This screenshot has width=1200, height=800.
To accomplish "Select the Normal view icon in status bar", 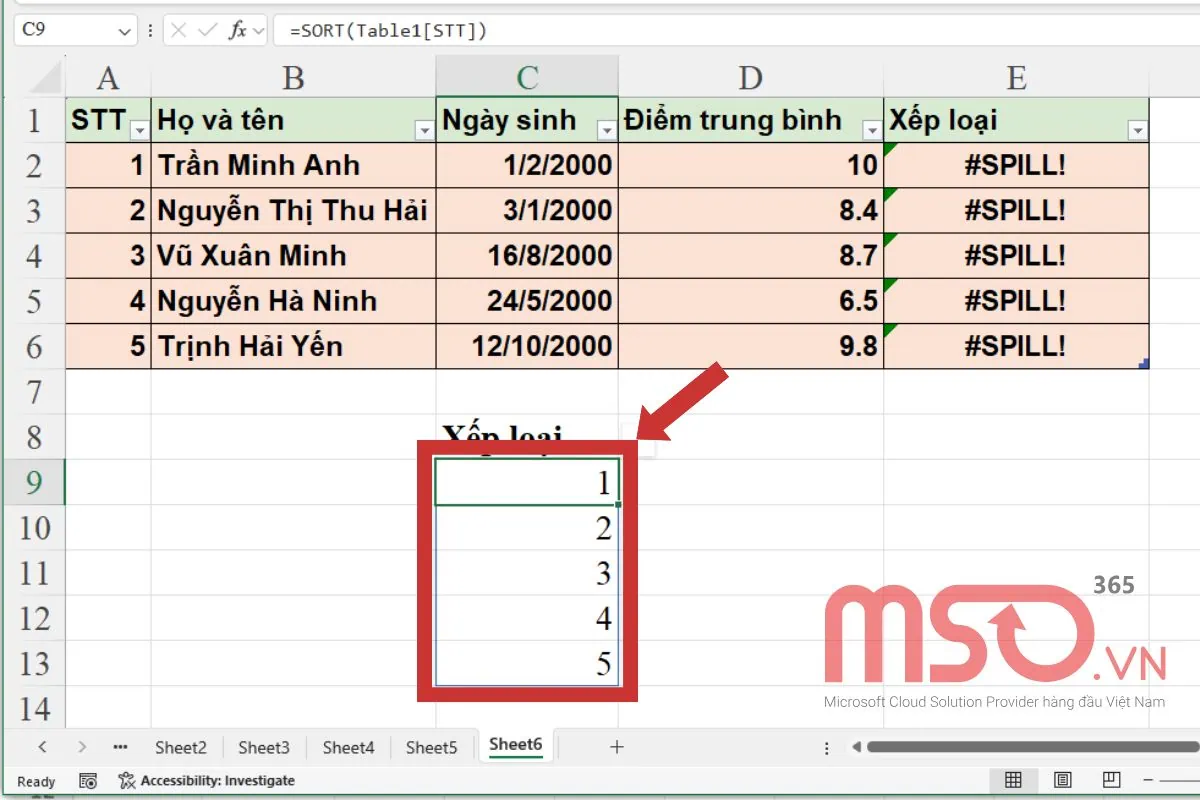I will click(x=1015, y=780).
